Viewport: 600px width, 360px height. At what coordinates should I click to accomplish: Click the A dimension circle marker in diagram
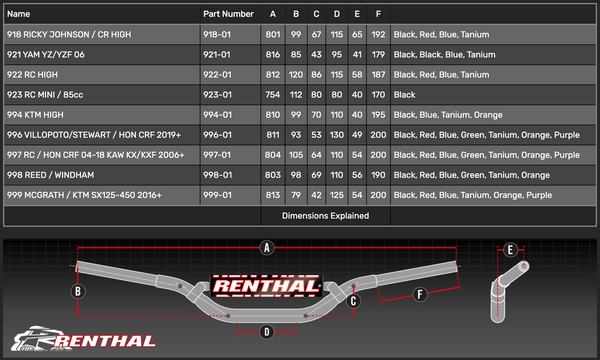[x=267, y=248]
